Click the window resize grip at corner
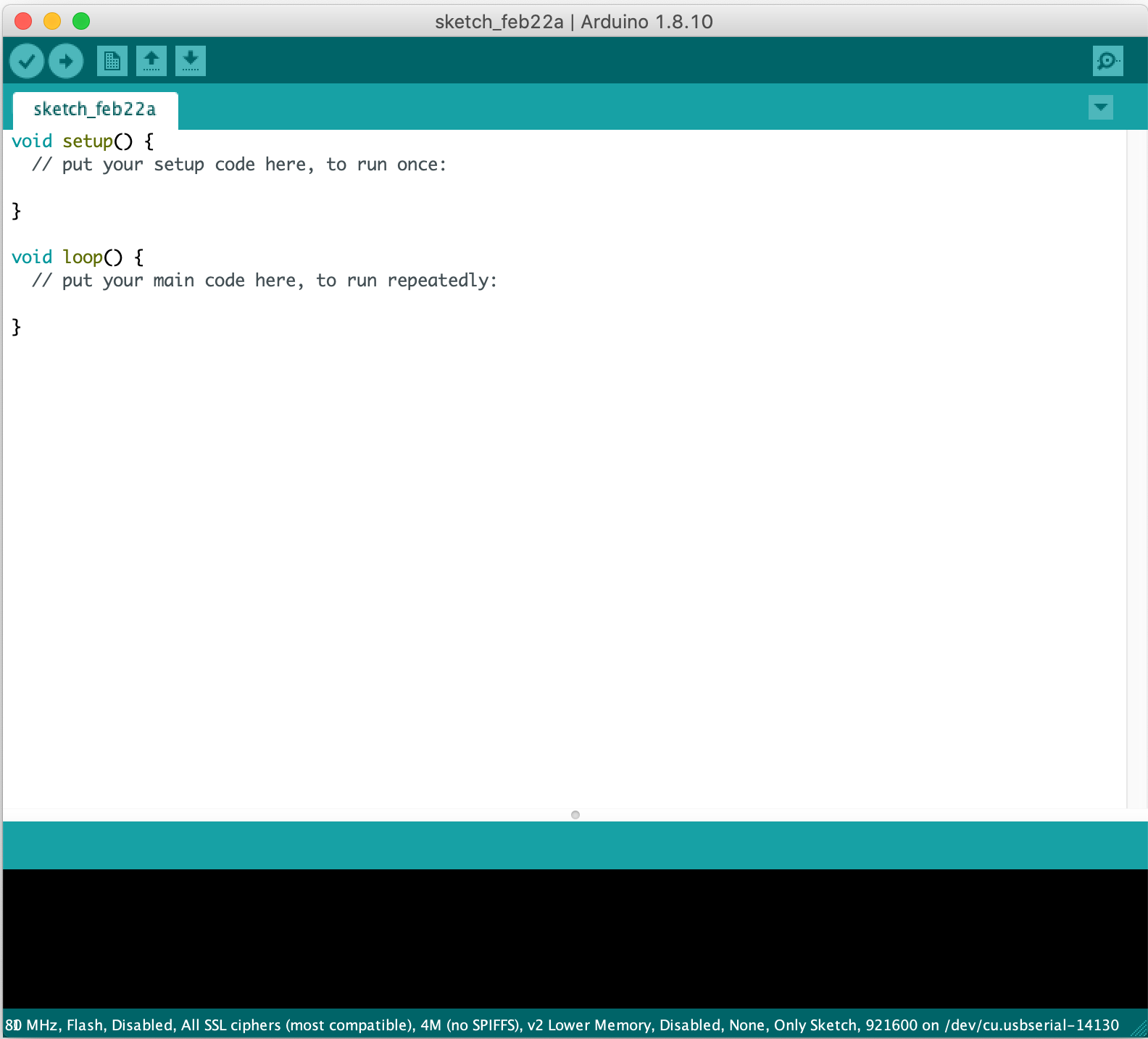Image resolution: width=1148 pixels, height=1039 pixels. (1139, 1030)
